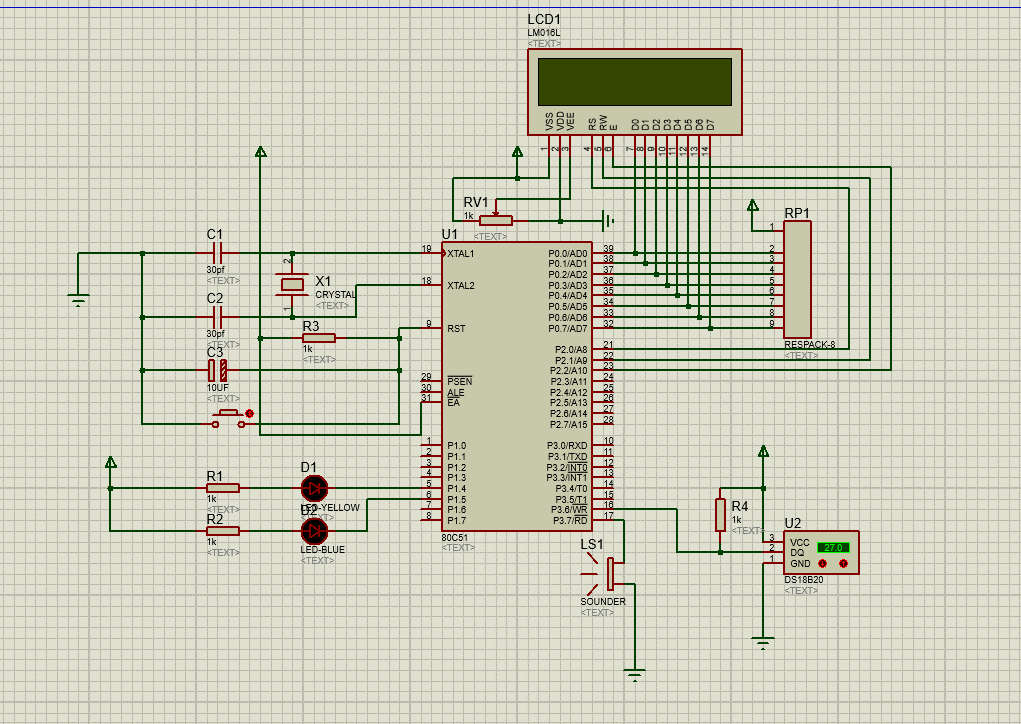Select the ground symbol beside RV1
Screen dimensions: 1021x724
(x=608, y=221)
